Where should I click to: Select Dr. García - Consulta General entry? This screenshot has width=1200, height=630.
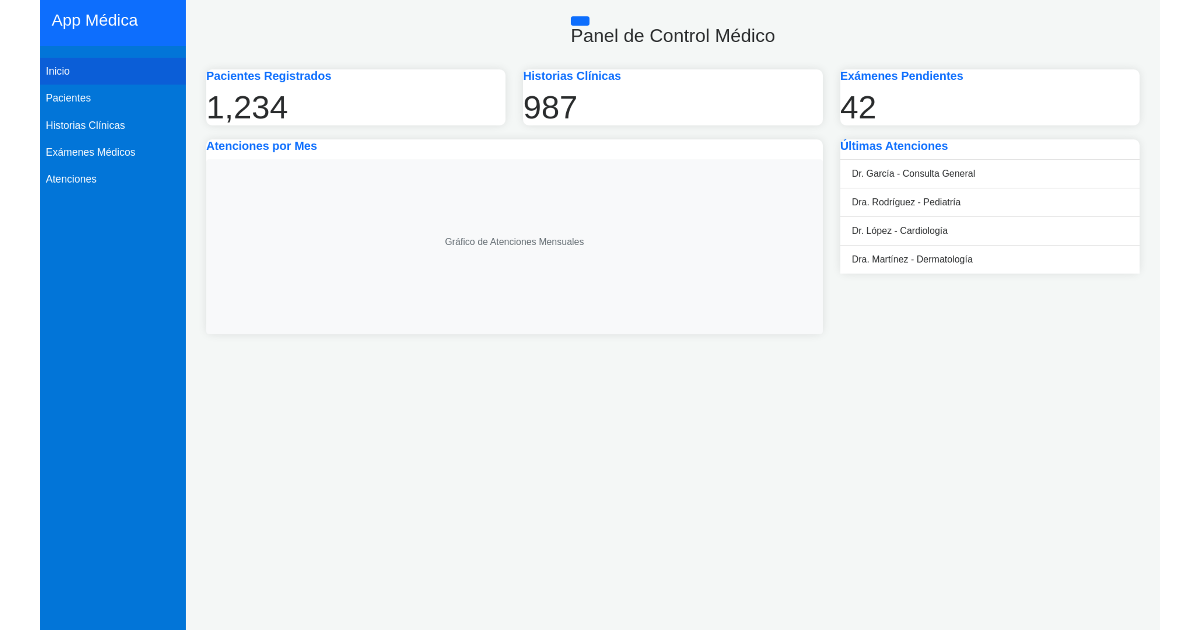912,173
